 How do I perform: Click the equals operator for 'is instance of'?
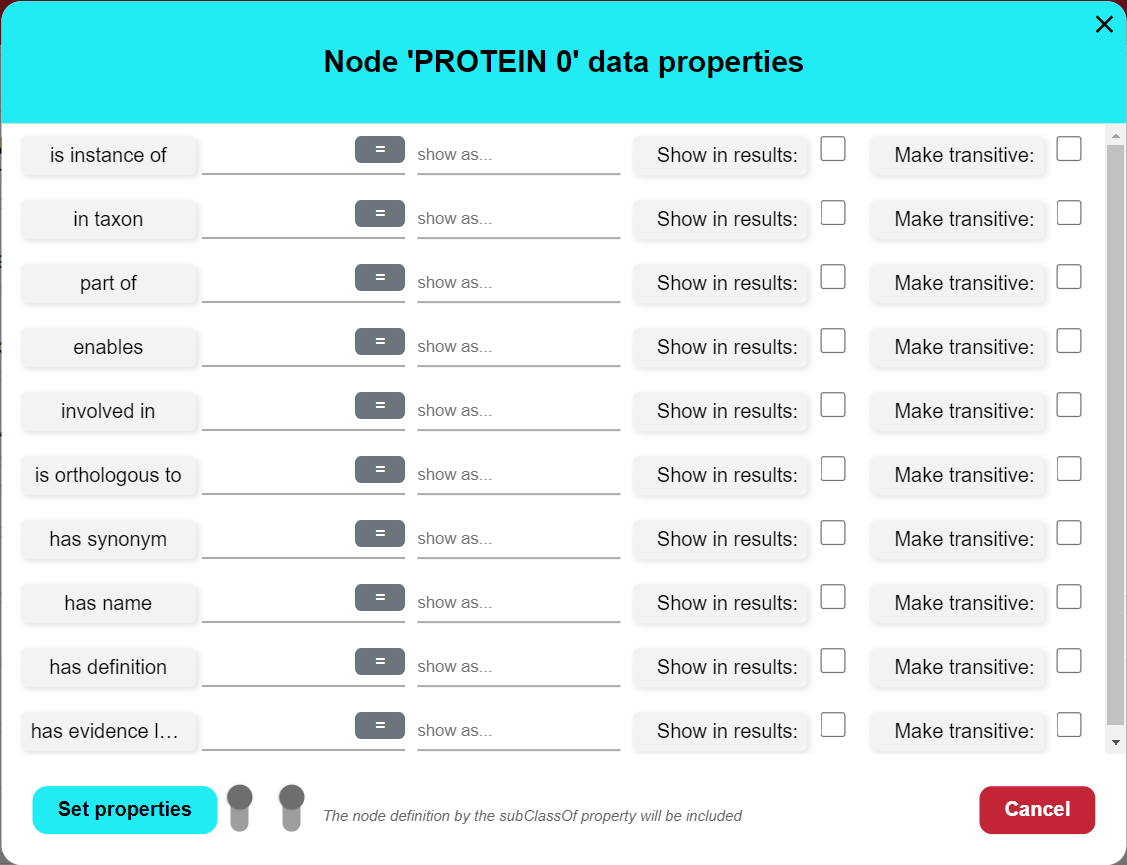click(x=380, y=149)
